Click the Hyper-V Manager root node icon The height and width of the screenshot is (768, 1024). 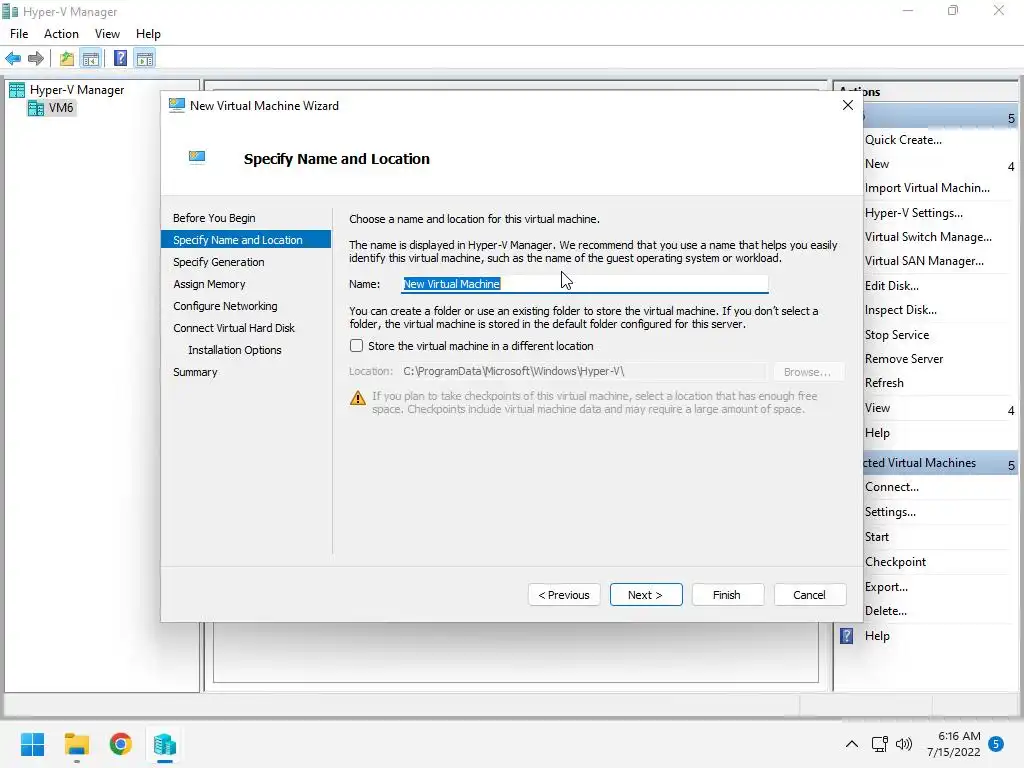(x=17, y=90)
